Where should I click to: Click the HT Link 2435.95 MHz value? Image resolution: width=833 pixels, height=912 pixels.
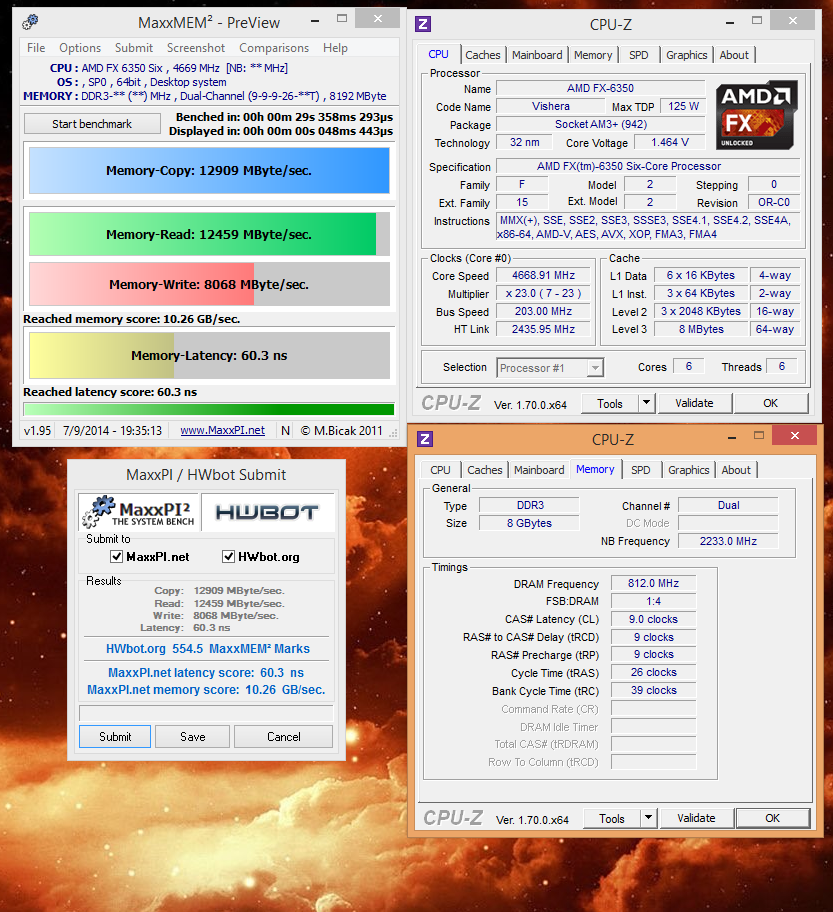pos(543,329)
